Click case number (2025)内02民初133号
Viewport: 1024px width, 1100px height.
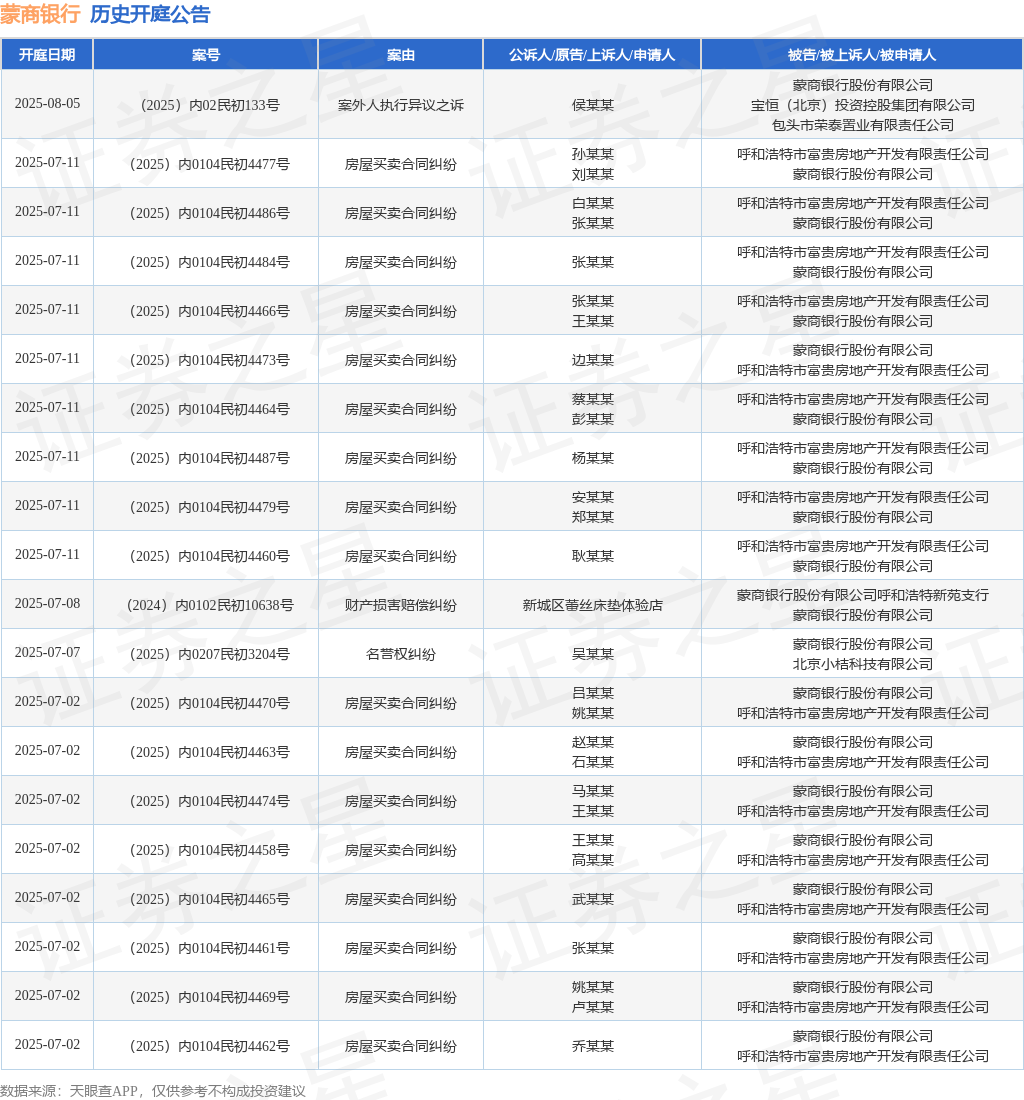[206, 105]
